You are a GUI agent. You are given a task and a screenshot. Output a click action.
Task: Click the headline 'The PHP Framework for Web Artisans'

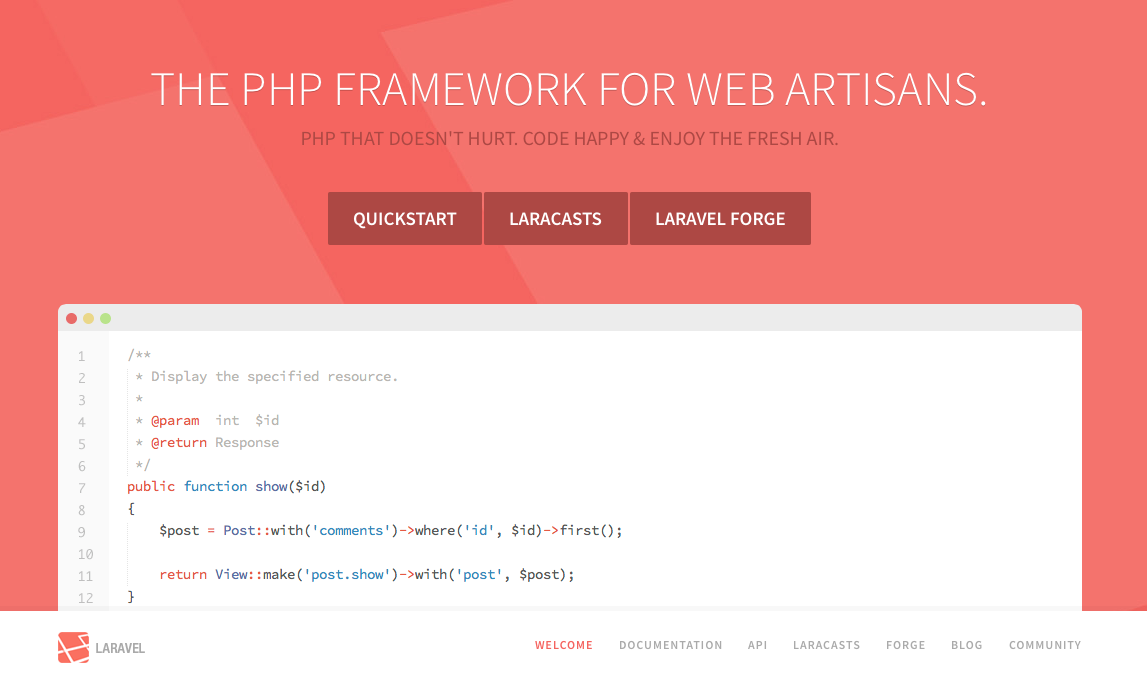[568, 89]
